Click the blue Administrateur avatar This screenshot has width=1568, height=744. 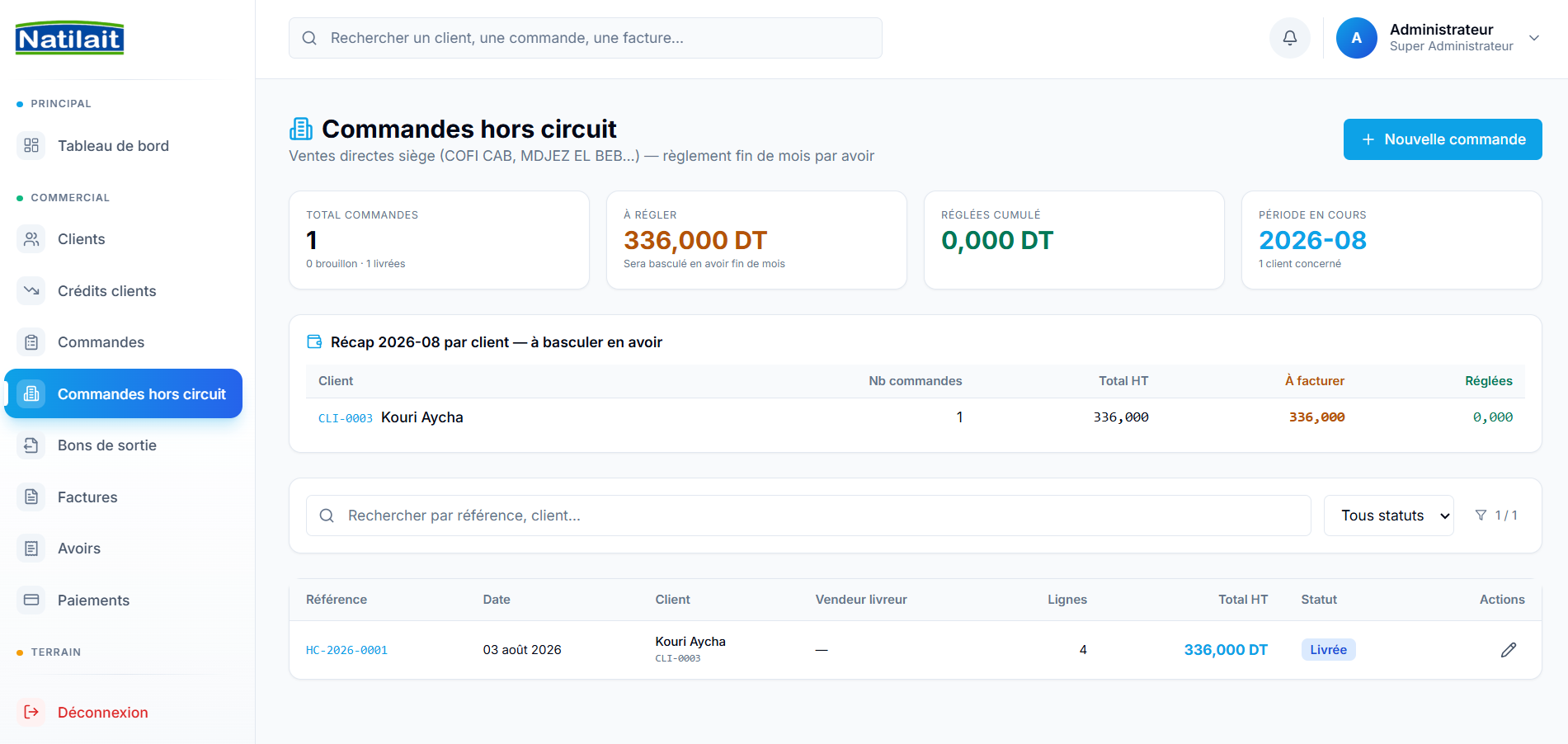pyautogui.click(x=1356, y=38)
